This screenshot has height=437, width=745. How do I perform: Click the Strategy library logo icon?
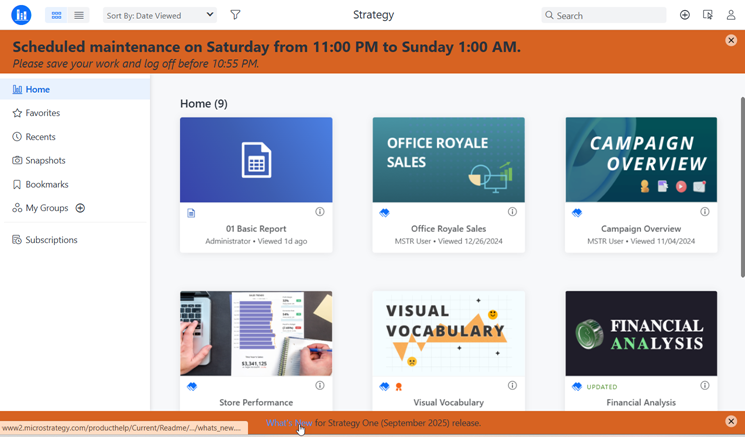[21, 15]
